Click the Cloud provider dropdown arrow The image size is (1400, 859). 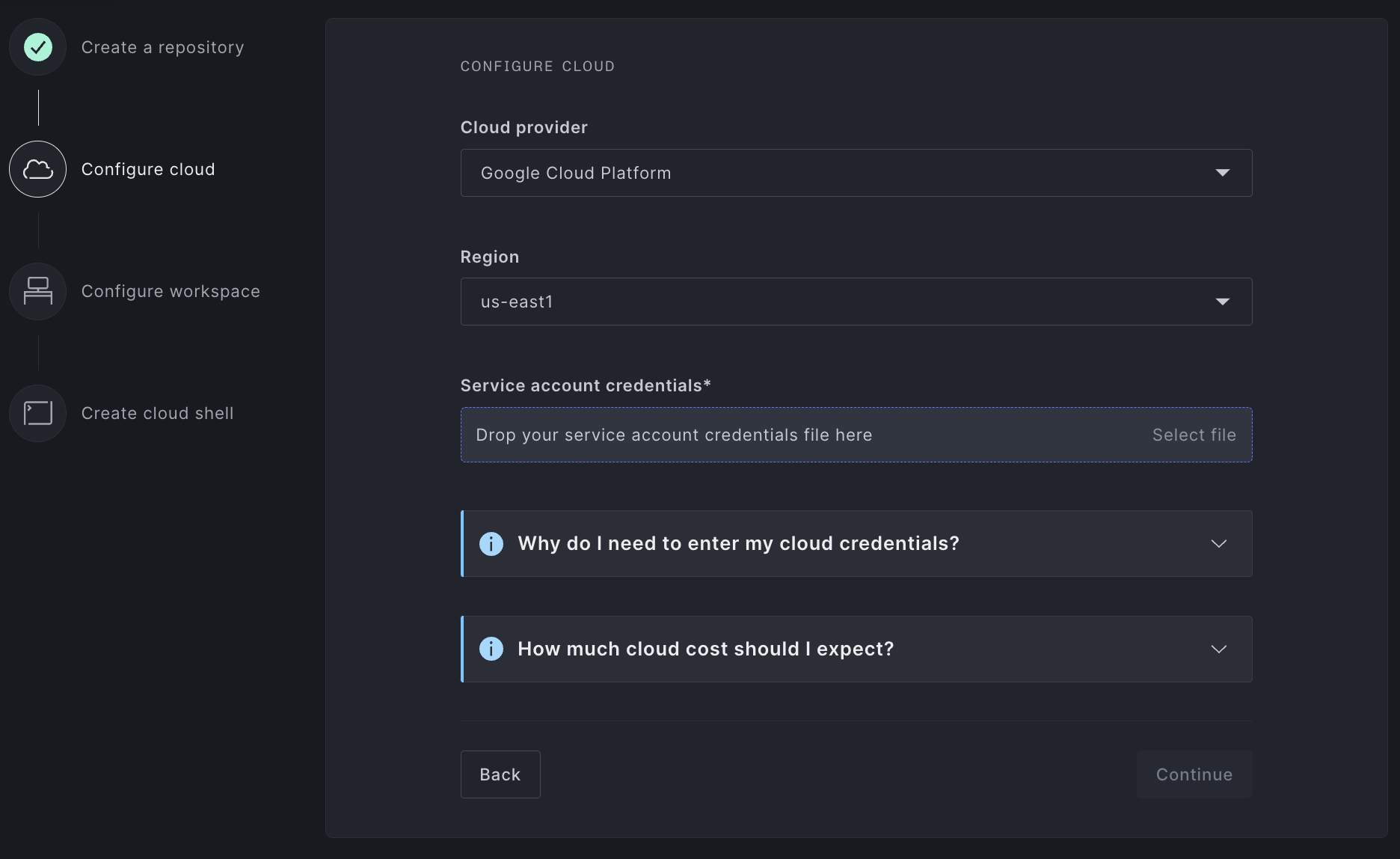[x=1222, y=173]
